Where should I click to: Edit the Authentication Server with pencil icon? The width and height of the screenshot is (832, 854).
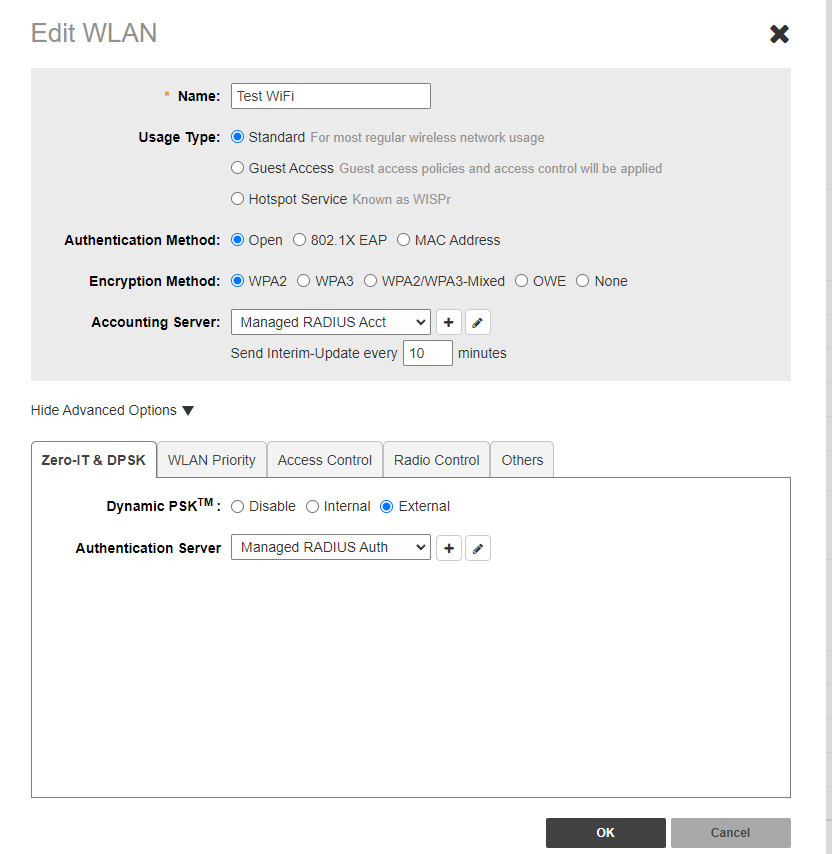pyautogui.click(x=478, y=548)
